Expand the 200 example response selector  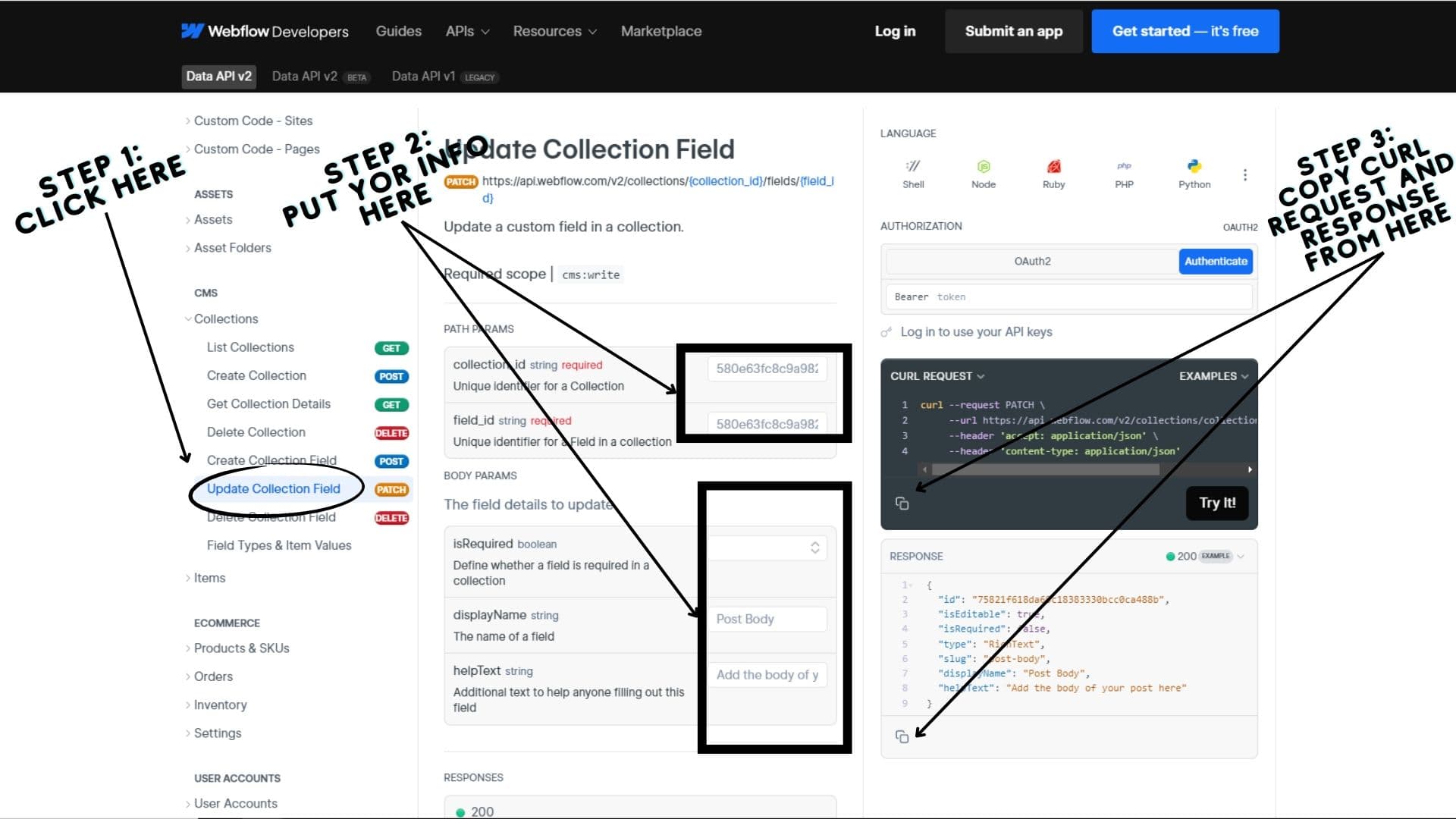pyautogui.click(x=1206, y=556)
